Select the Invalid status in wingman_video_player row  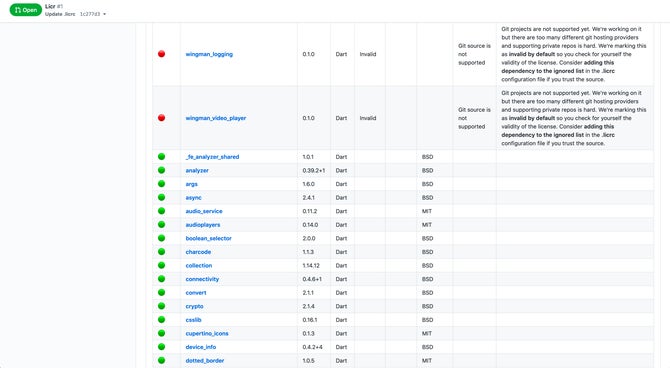click(x=368, y=118)
